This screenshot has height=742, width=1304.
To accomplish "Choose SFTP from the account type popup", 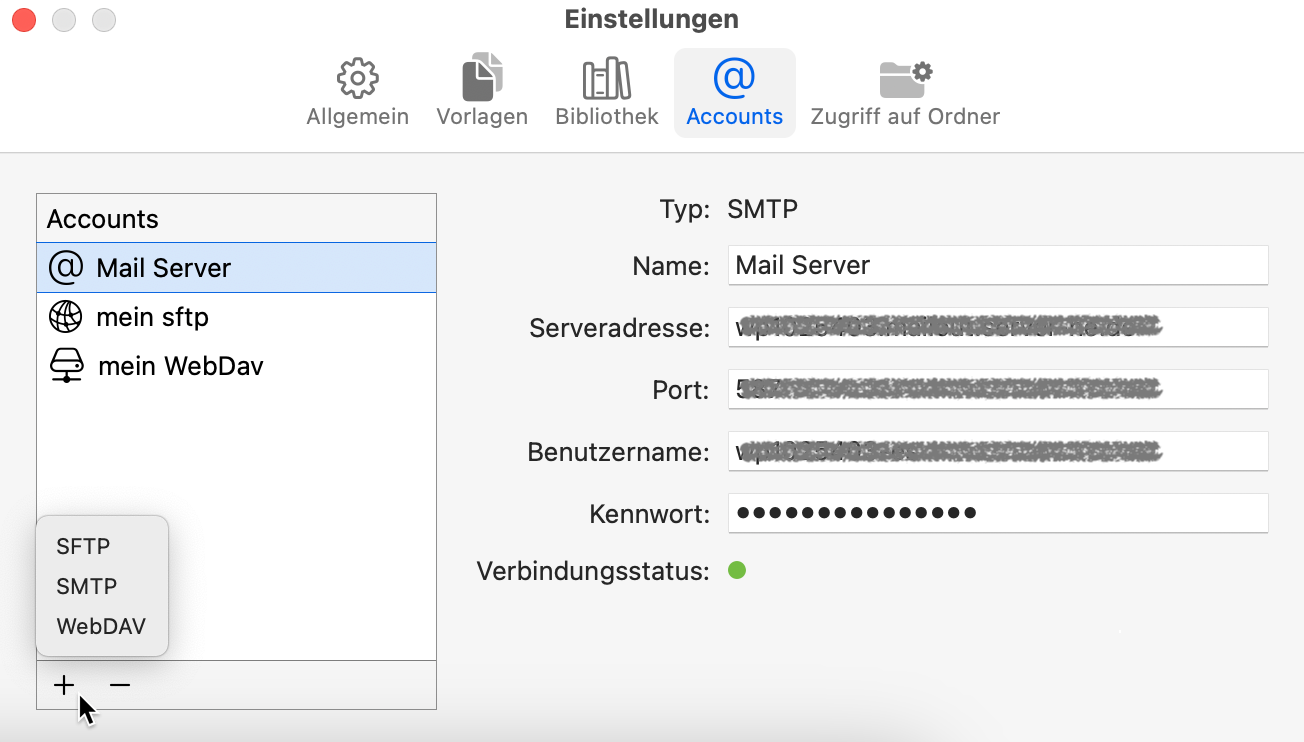I will pyautogui.click(x=85, y=546).
